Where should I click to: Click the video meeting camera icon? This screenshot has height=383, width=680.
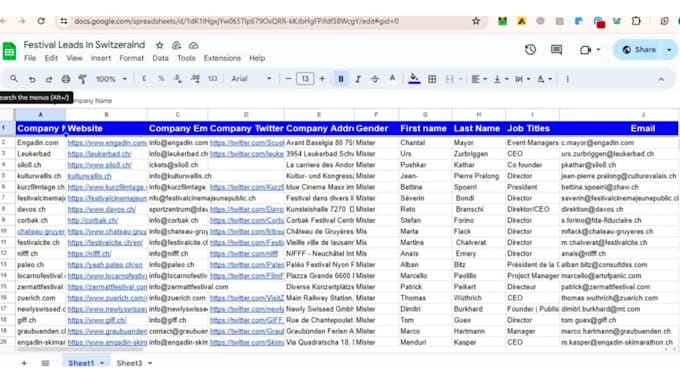[585, 49]
